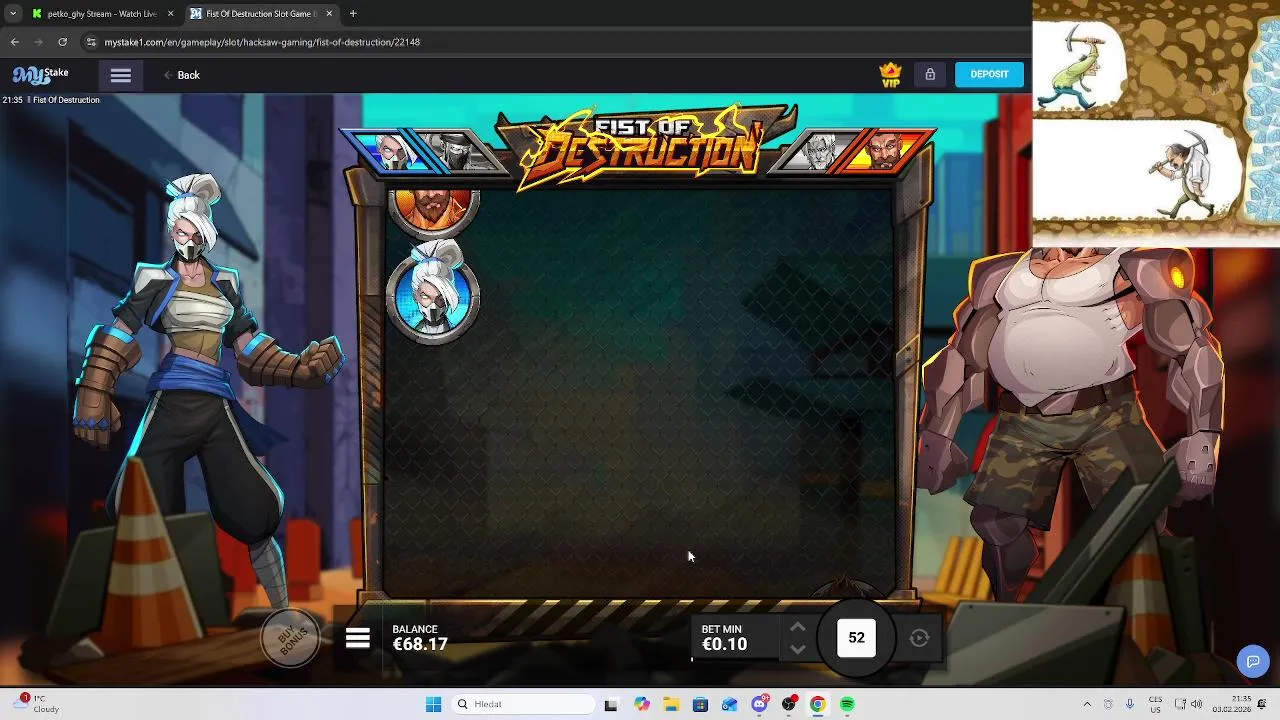The image size is (1280, 720).
Task: Open File Explorer from the taskbar
Action: point(670,704)
